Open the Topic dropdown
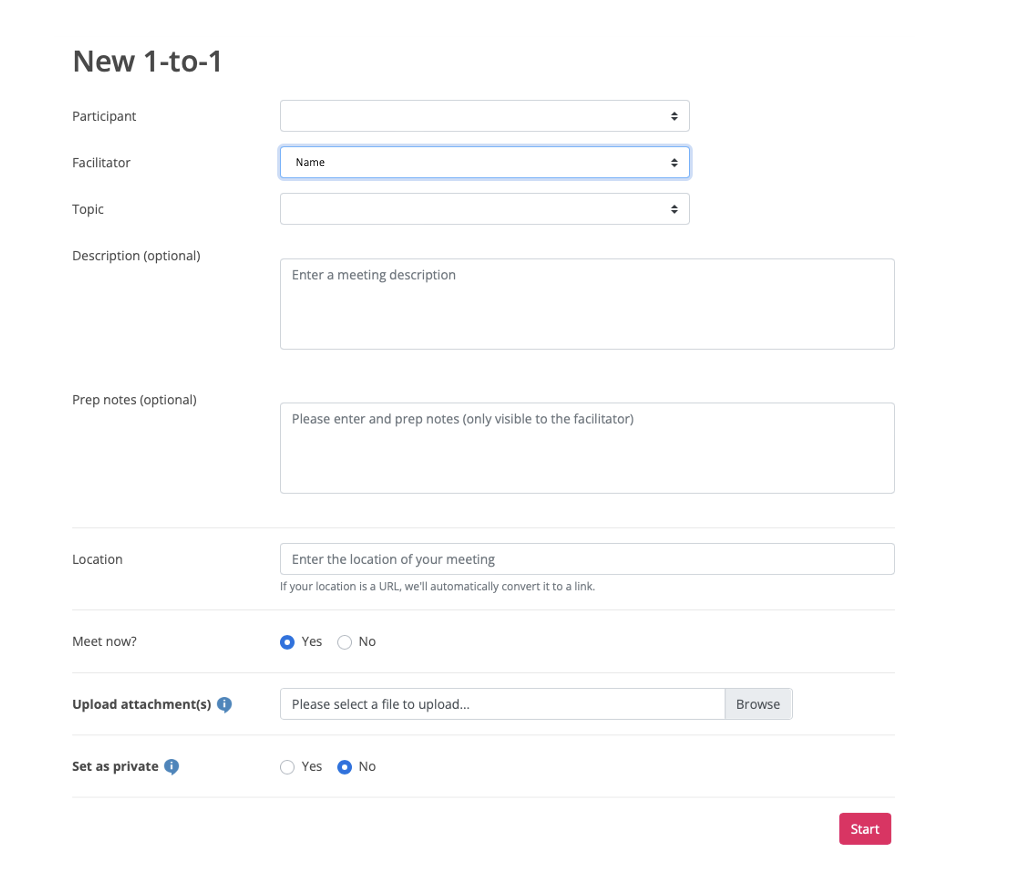This screenshot has height=888, width=1018. 484,209
